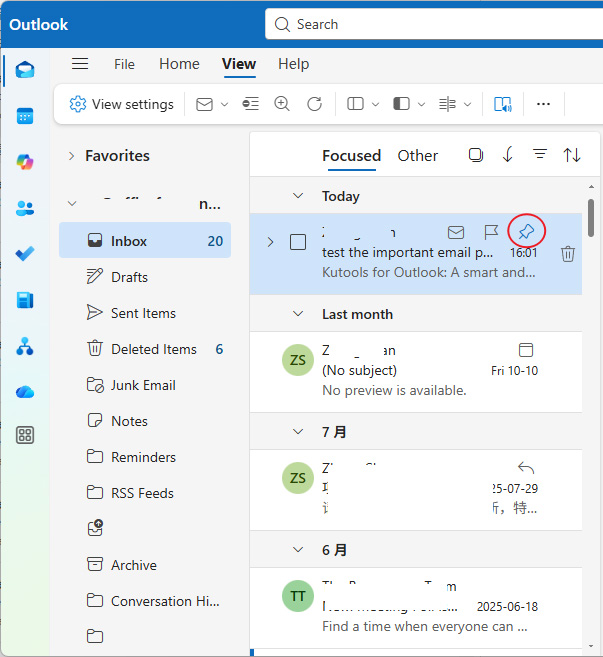Image resolution: width=603 pixels, height=657 pixels.
Task: Toggle the hamburger navigation pane button
Action: [80, 64]
